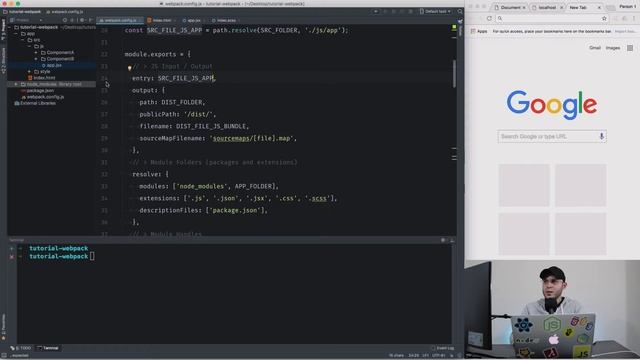This screenshot has height=360, width=640.
Task: Close the Document tab in Chrome
Action: pos(524,7)
